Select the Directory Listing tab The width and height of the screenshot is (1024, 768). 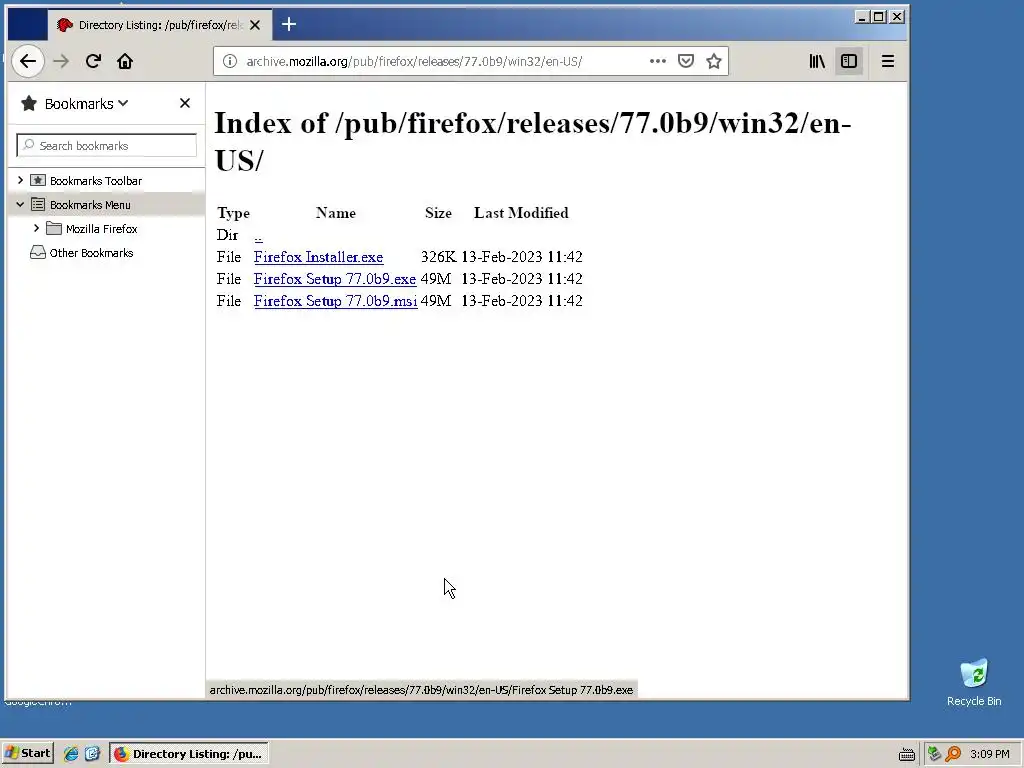coord(158,25)
